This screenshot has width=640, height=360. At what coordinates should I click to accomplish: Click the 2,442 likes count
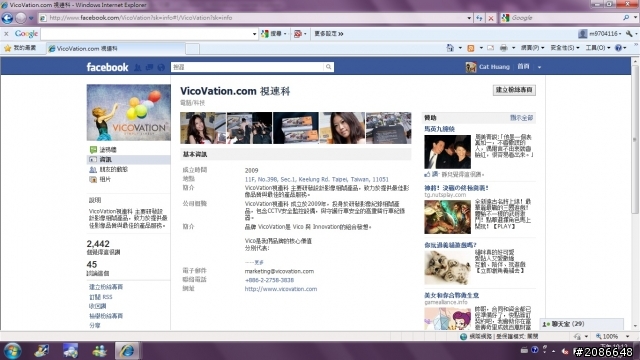pos(98,244)
